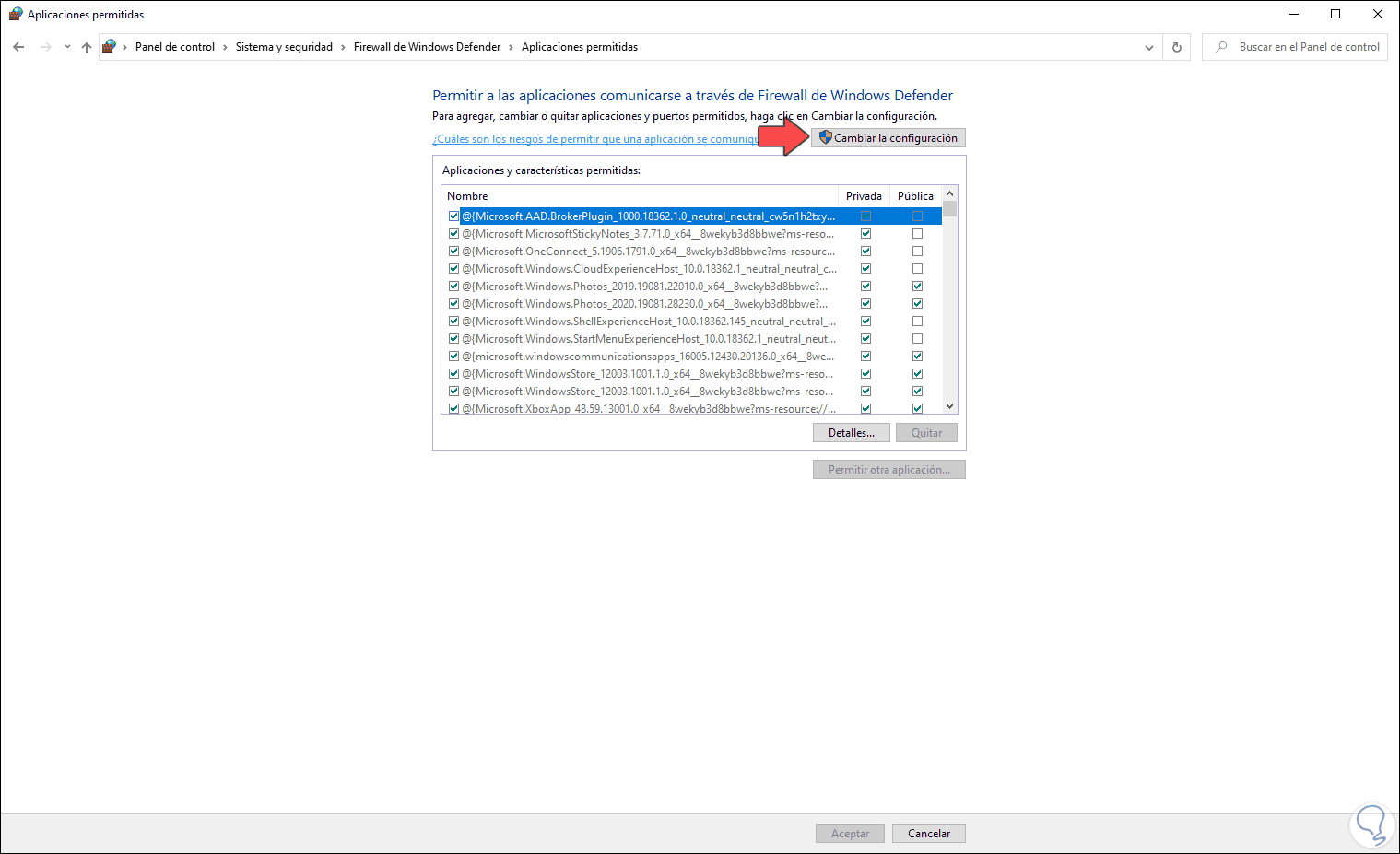Image resolution: width=1400 pixels, height=854 pixels.
Task: Toggle Privada for windowscommunicationsapps
Action: pos(865,357)
